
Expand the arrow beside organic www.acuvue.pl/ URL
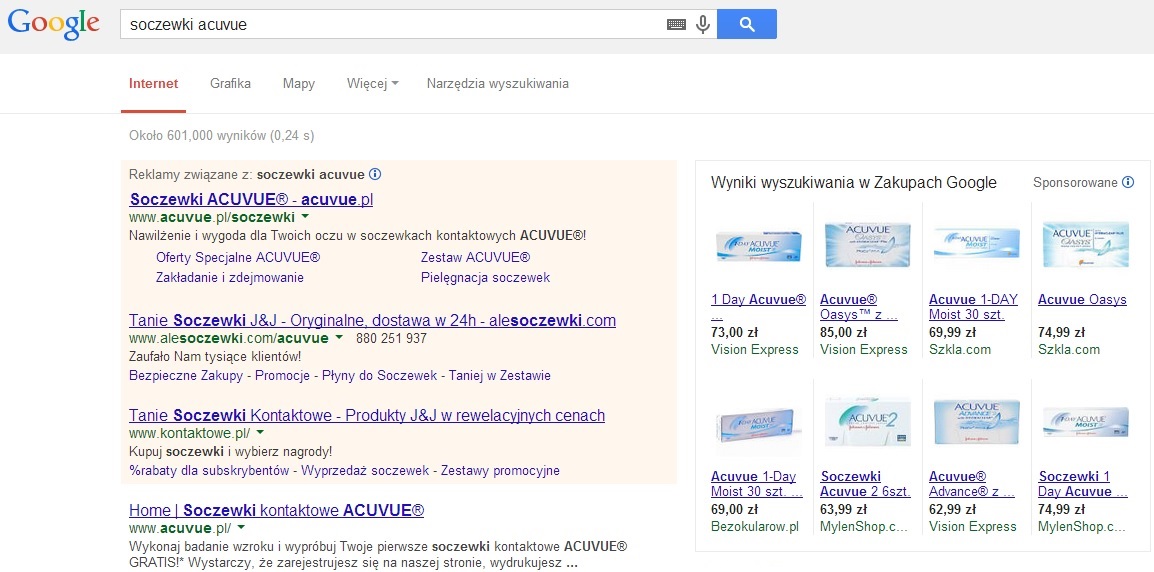pos(241,528)
